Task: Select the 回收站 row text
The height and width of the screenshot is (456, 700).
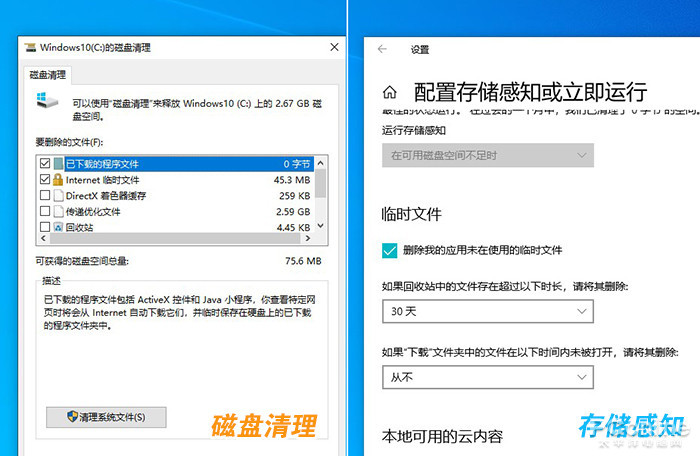Action: tap(79, 227)
